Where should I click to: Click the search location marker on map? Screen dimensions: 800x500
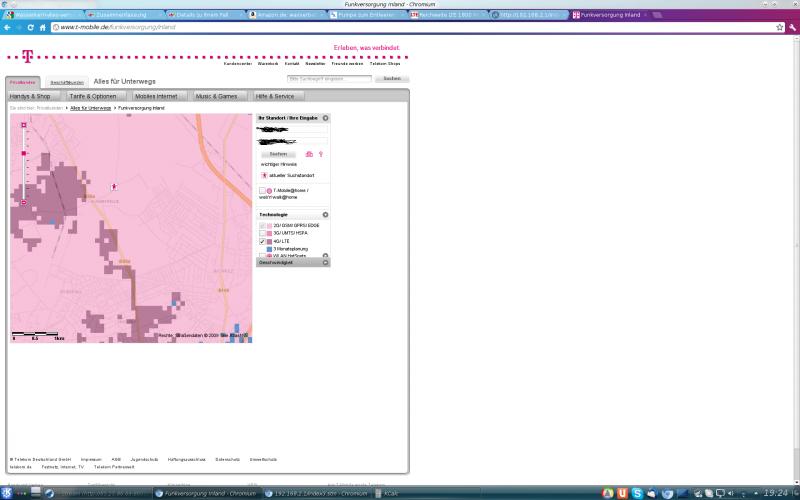pyautogui.click(x=114, y=187)
